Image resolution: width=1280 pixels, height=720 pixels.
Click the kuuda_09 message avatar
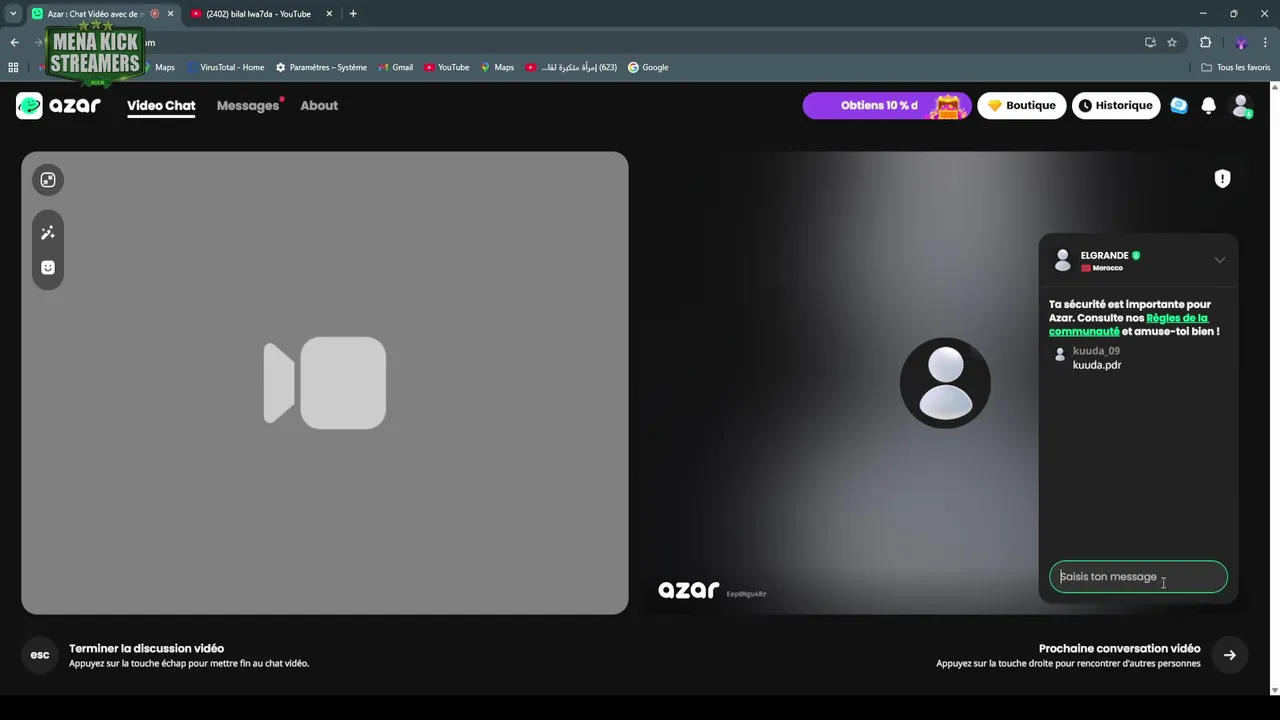coord(1060,354)
